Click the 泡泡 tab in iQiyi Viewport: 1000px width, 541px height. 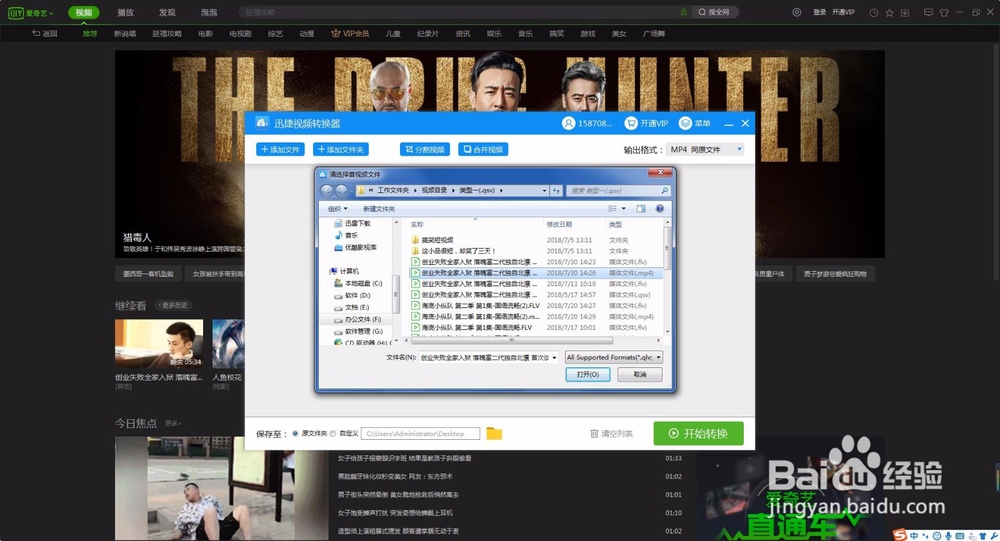pos(209,12)
